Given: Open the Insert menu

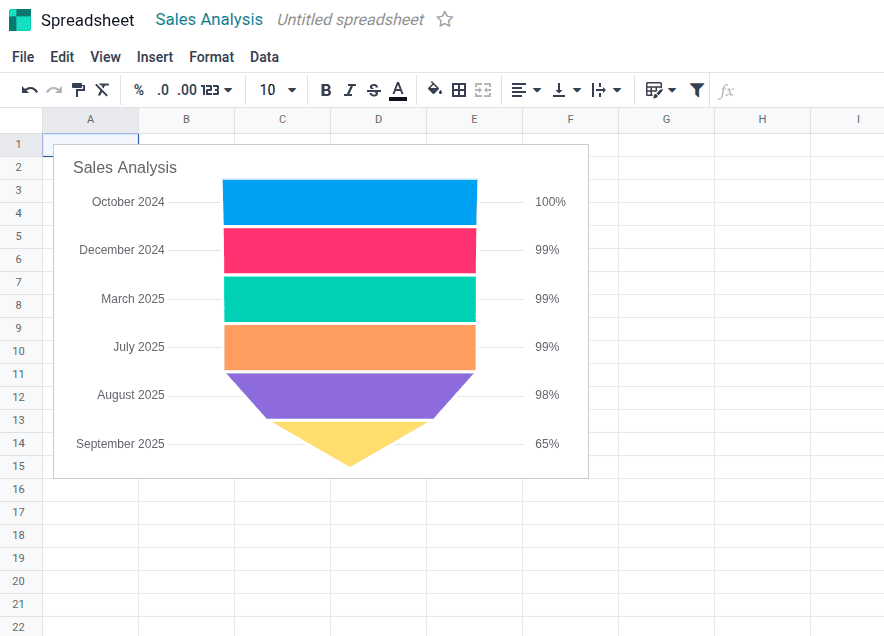Looking at the screenshot, I should point(154,57).
